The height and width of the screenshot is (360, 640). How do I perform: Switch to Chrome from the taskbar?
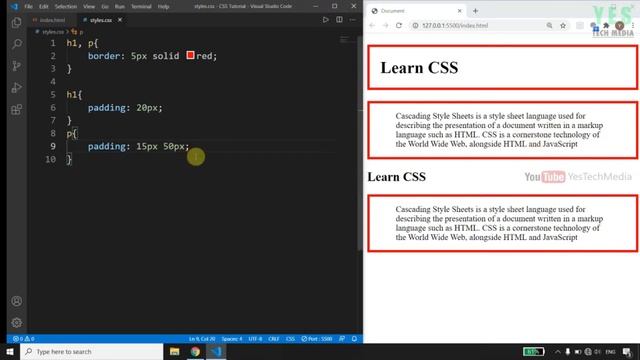[x=195, y=351]
